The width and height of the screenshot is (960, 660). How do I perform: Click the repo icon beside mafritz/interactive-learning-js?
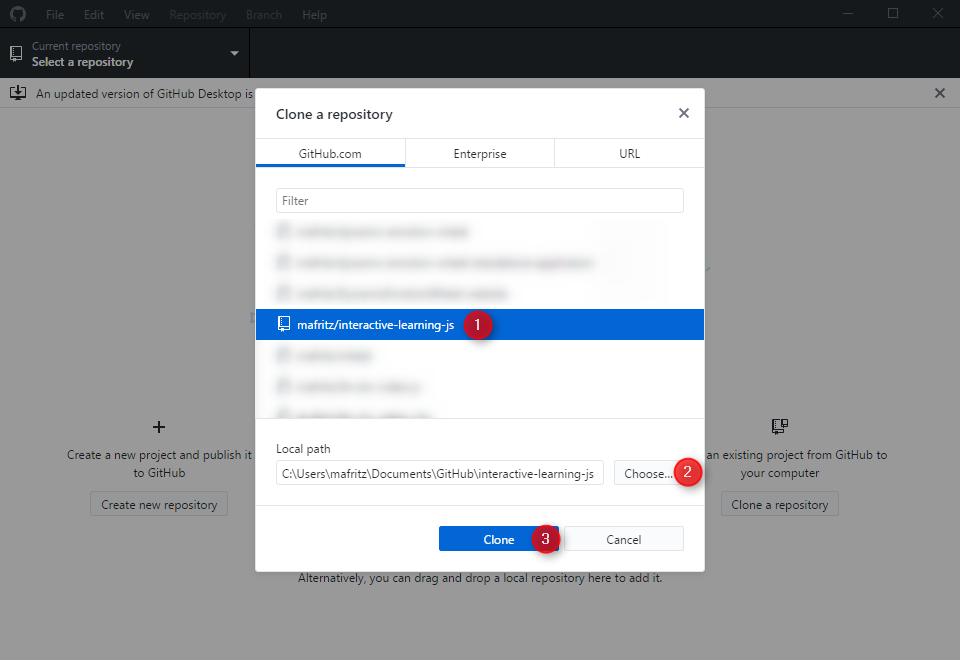pos(283,324)
